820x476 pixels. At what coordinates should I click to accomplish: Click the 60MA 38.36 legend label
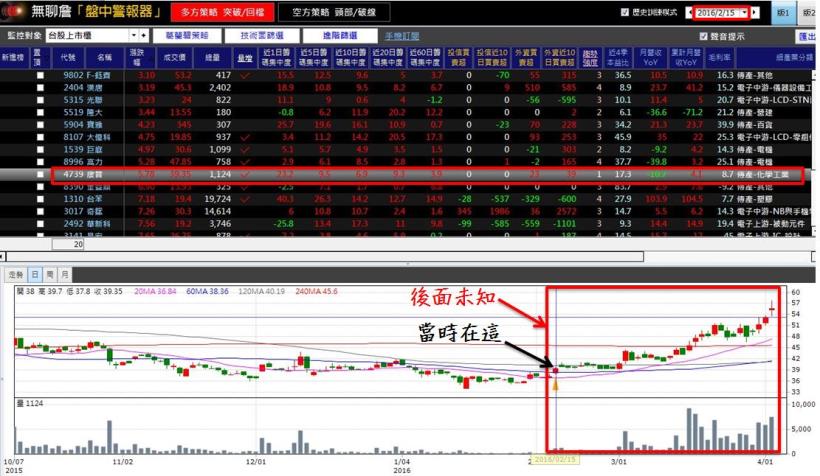[207, 291]
